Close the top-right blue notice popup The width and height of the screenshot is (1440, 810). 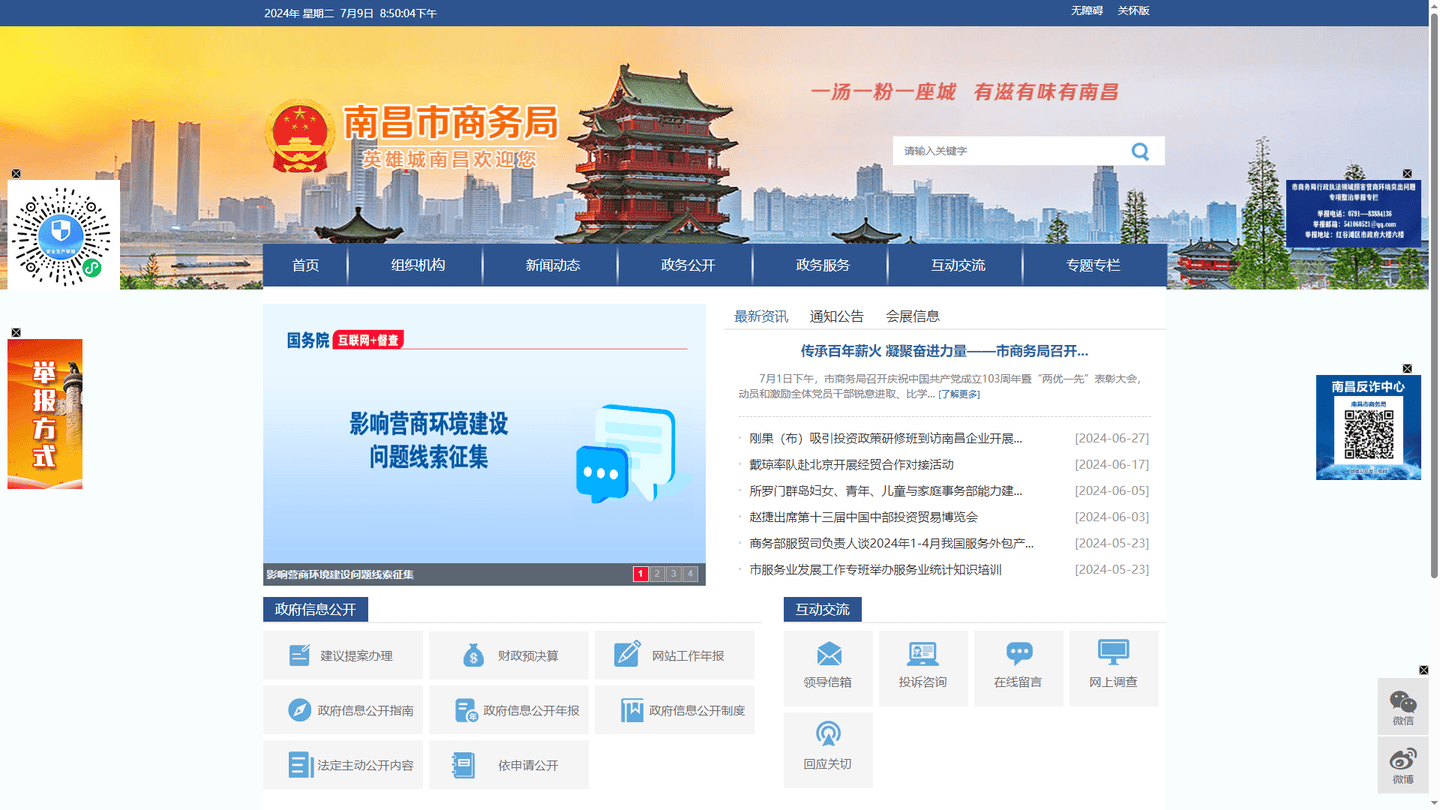click(1407, 174)
